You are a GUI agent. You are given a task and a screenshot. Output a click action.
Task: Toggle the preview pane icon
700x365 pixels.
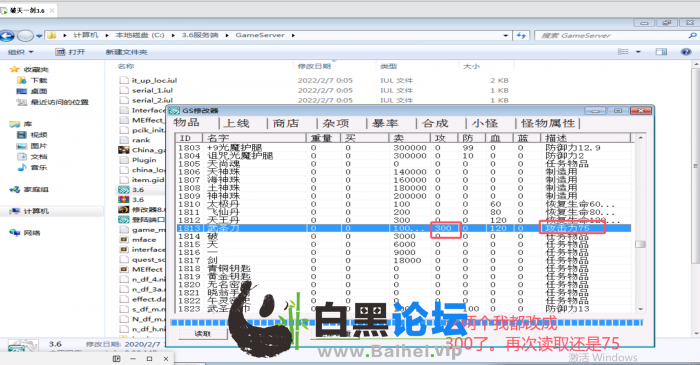click(661, 52)
